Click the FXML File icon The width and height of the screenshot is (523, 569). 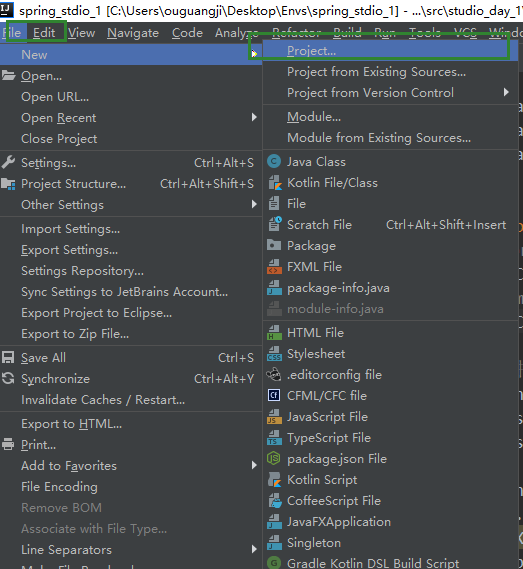click(x=274, y=267)
